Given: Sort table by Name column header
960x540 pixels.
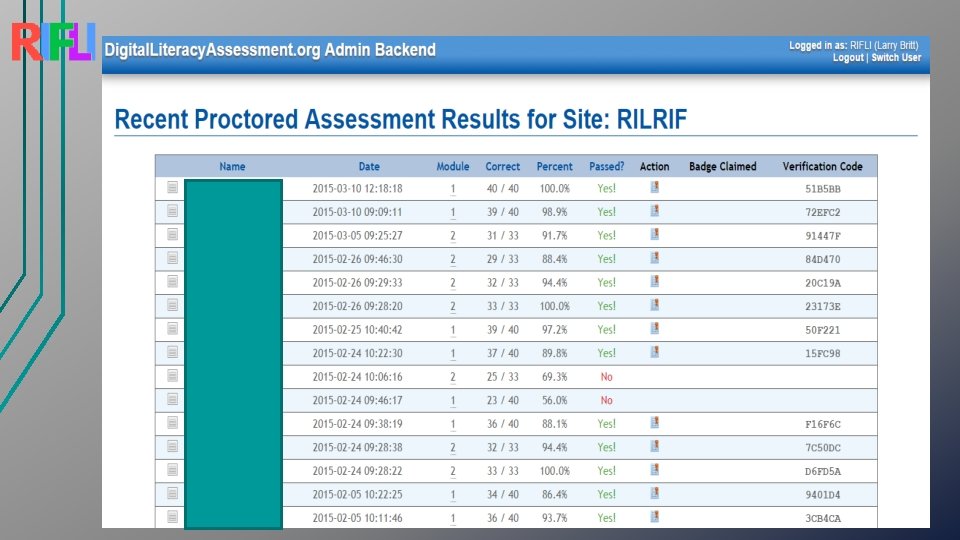Looking at the screenshot, I should [232, 167].
